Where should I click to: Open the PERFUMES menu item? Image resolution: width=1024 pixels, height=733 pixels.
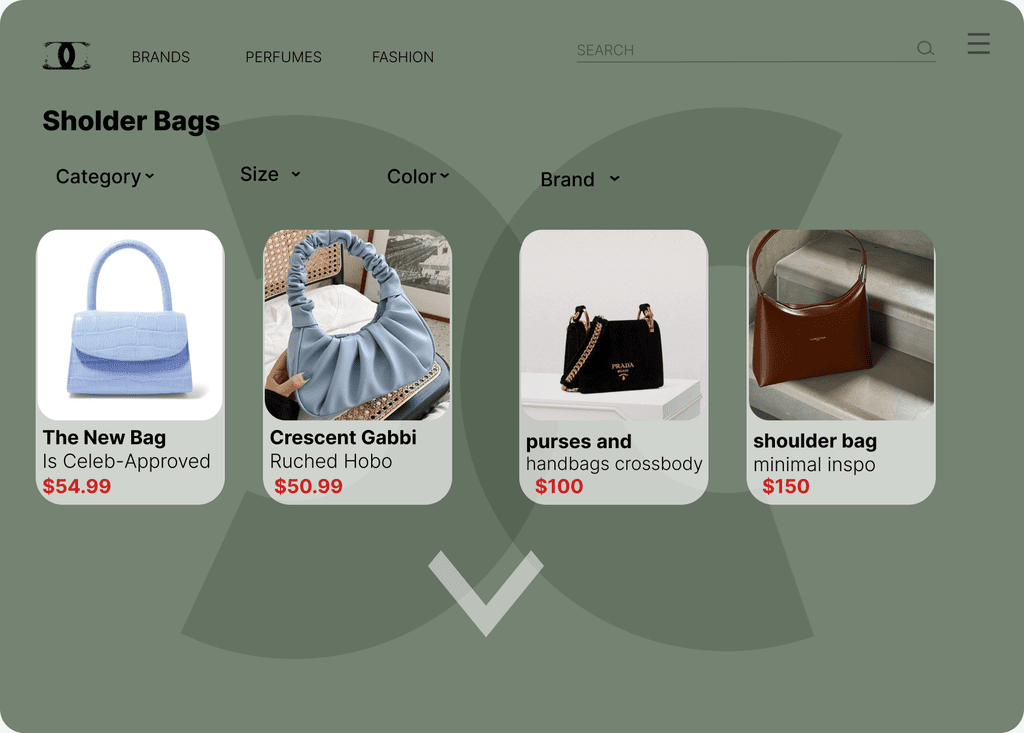(x=283, y=57)
